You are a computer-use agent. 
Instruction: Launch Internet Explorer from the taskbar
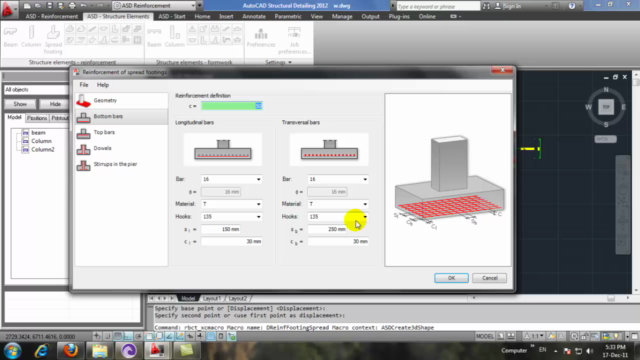[41, 351]
